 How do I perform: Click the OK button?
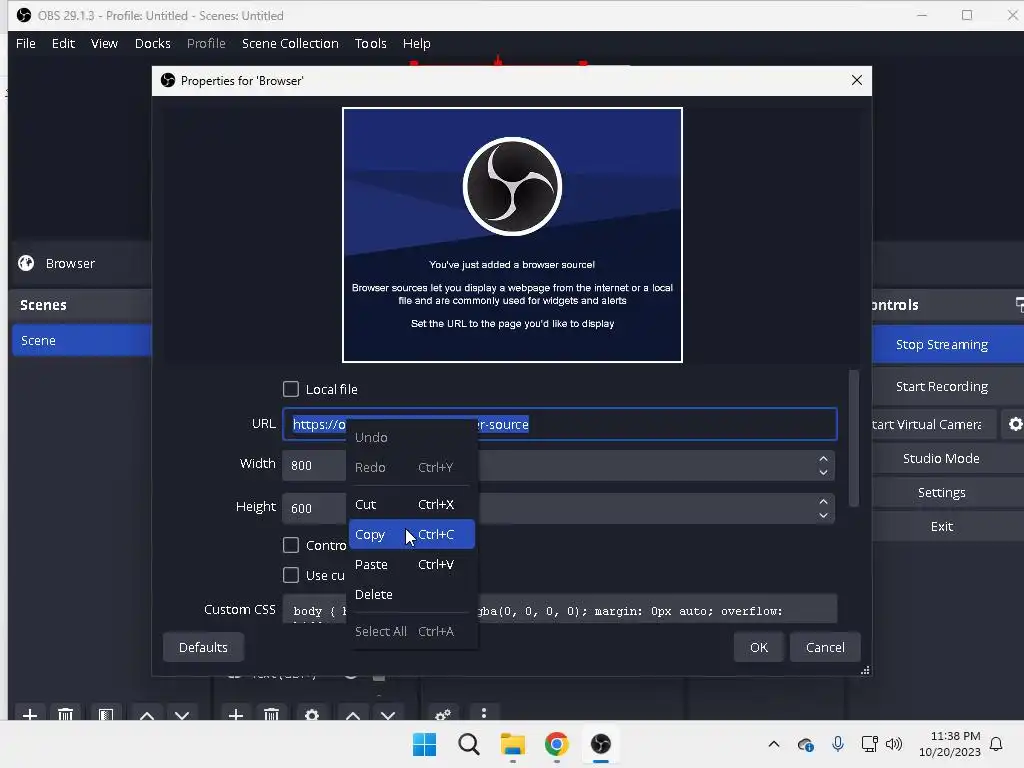pos(758,647)
